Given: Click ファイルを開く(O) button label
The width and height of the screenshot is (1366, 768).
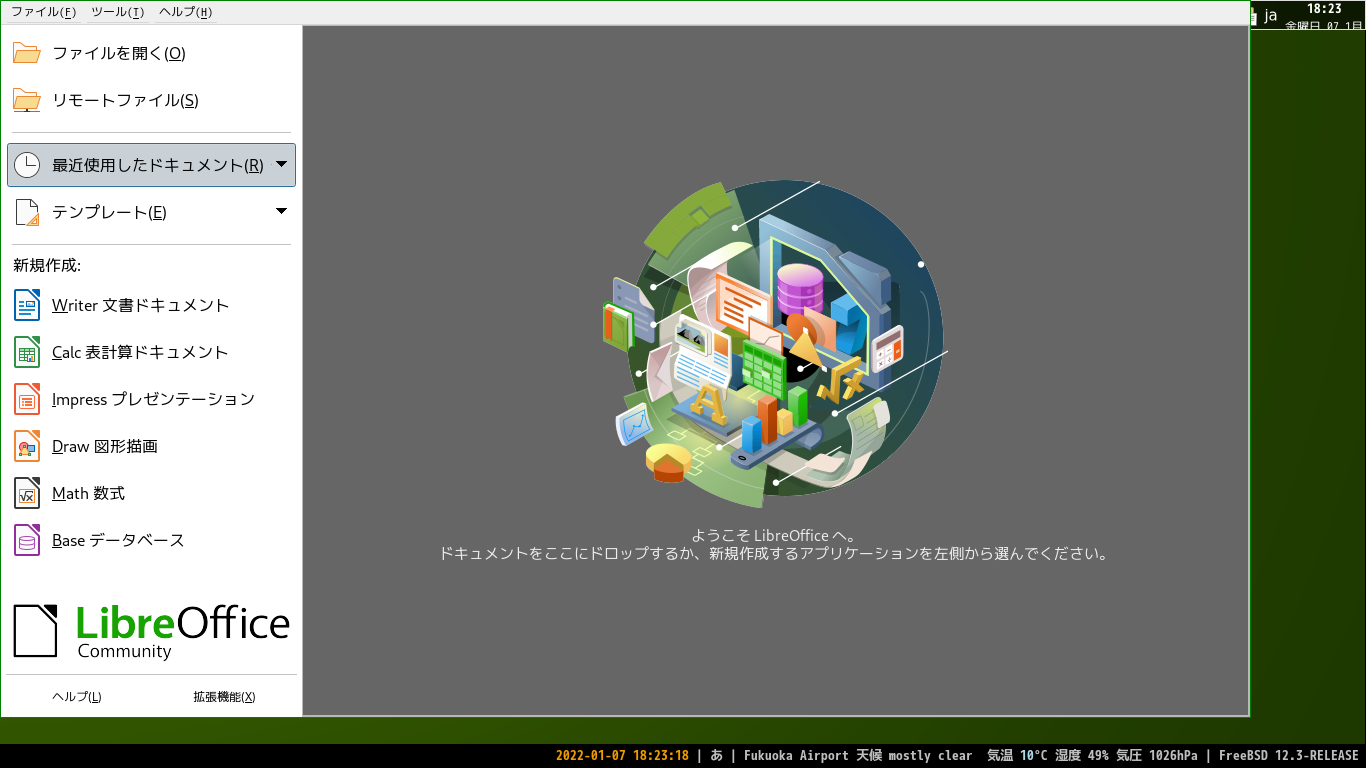Looking at the screenshot, I should (119, 53).
